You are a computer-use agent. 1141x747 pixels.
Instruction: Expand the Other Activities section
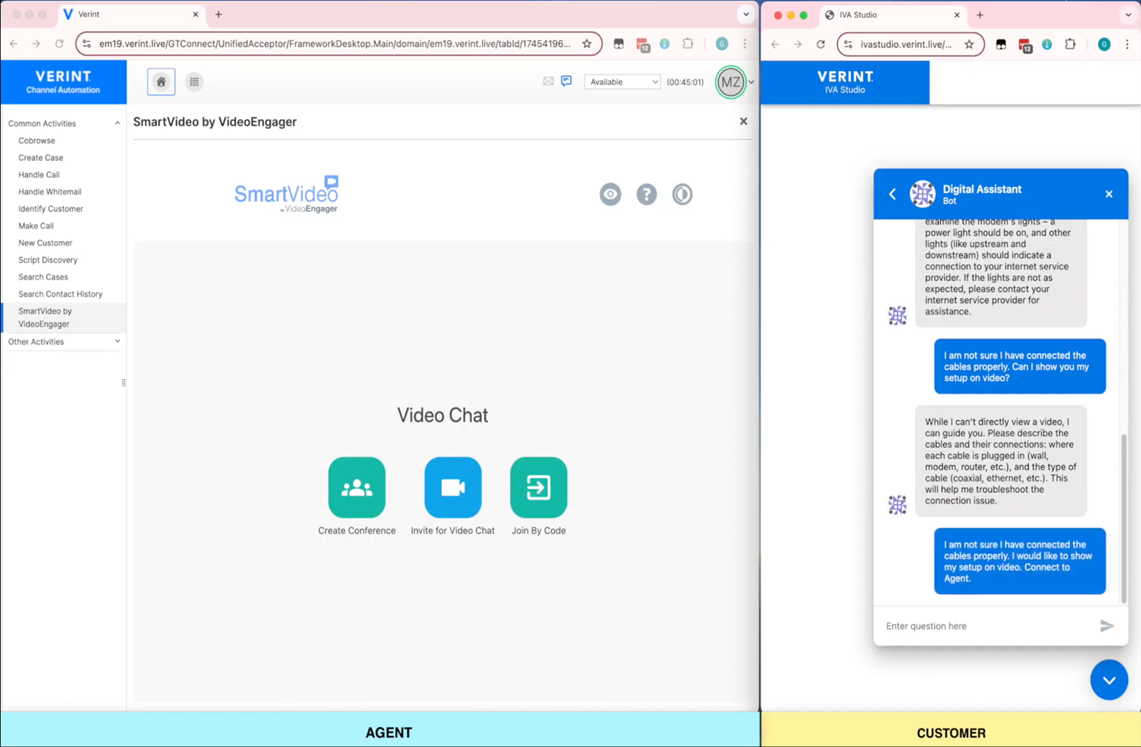(118, 341)
